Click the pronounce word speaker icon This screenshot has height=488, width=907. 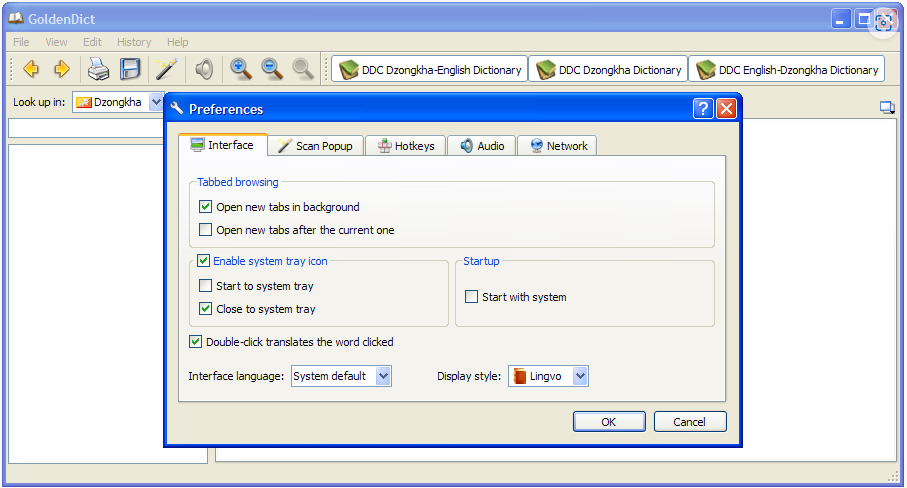(x=204, y=69)
